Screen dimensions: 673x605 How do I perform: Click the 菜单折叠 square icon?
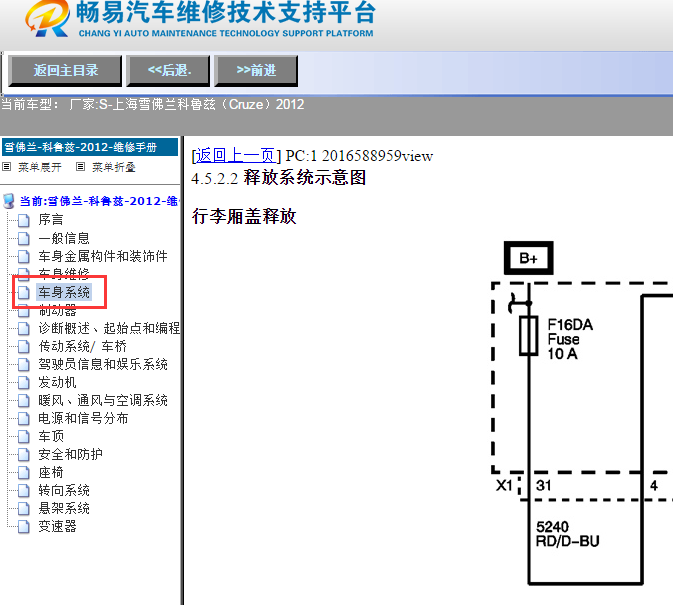click(x=80, y=166)
